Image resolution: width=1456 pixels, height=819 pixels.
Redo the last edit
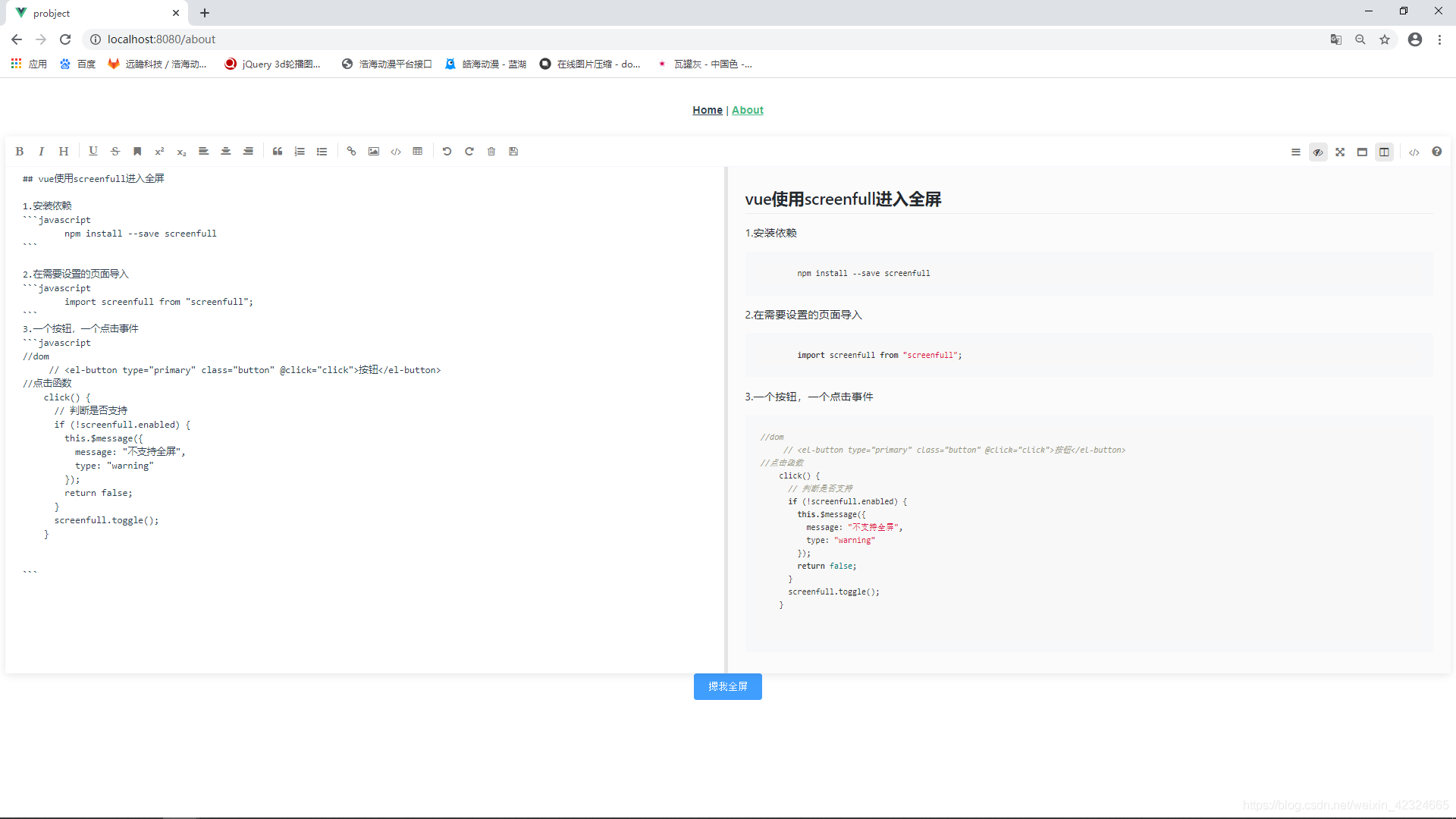coord(469,152)
